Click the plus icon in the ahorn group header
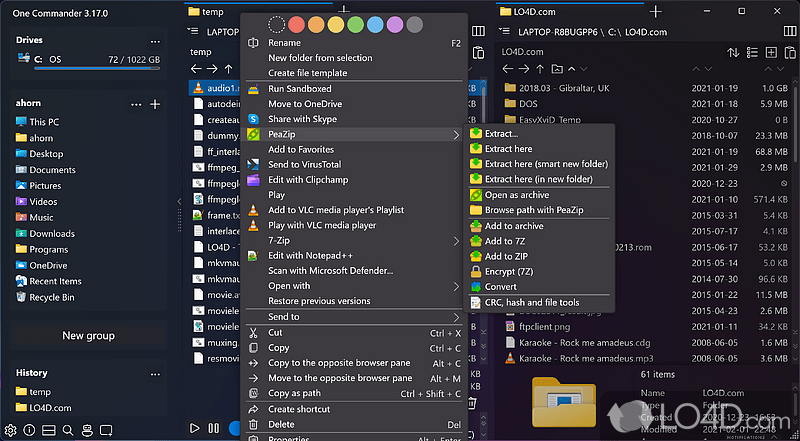This screenshot has height=441, width=800. (x=155, y=104)
